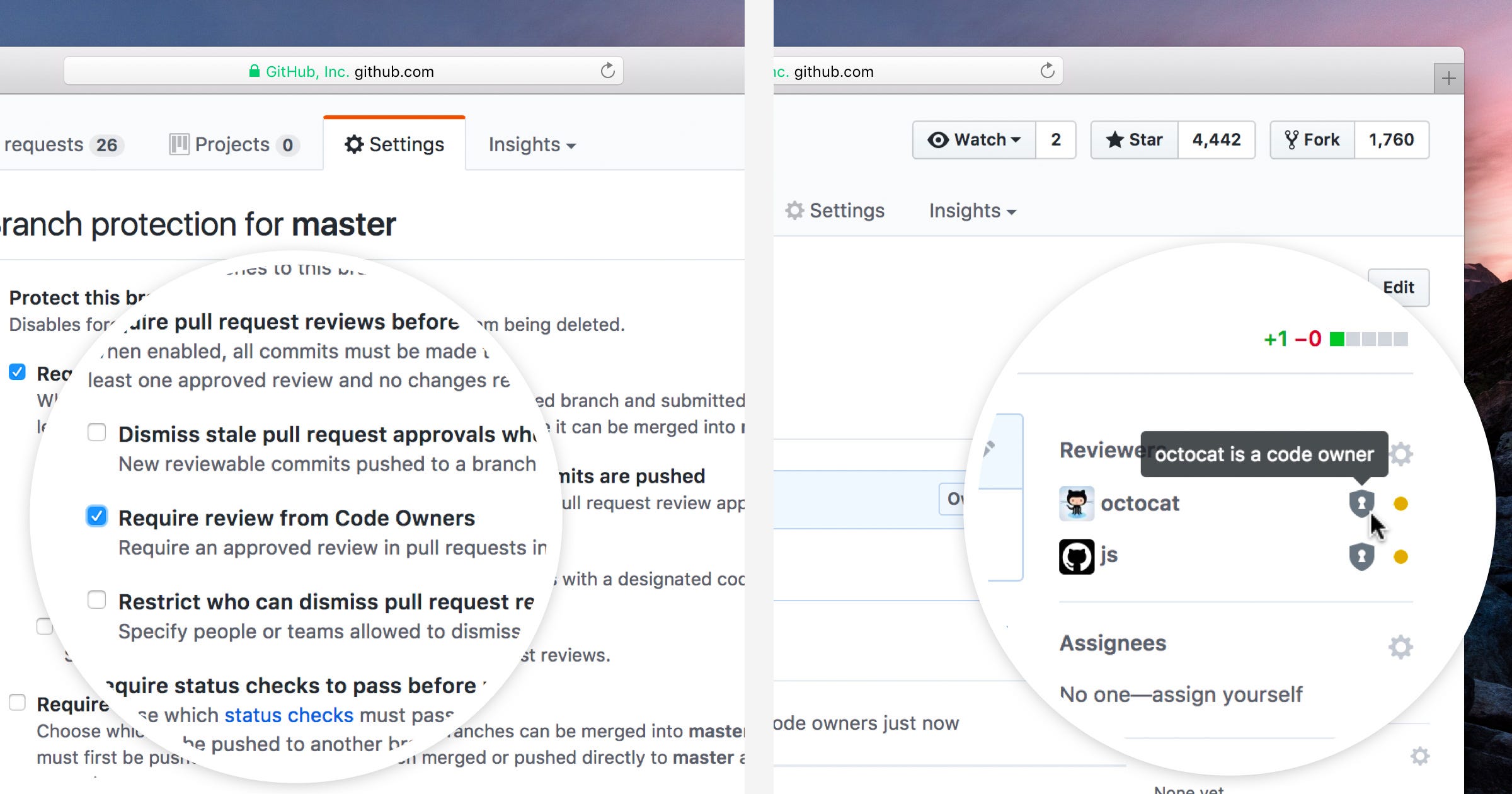Viewport: 1512px width, 794px height.
Task: Toggle Require pull request reviews checkbox
Action: 17,372
